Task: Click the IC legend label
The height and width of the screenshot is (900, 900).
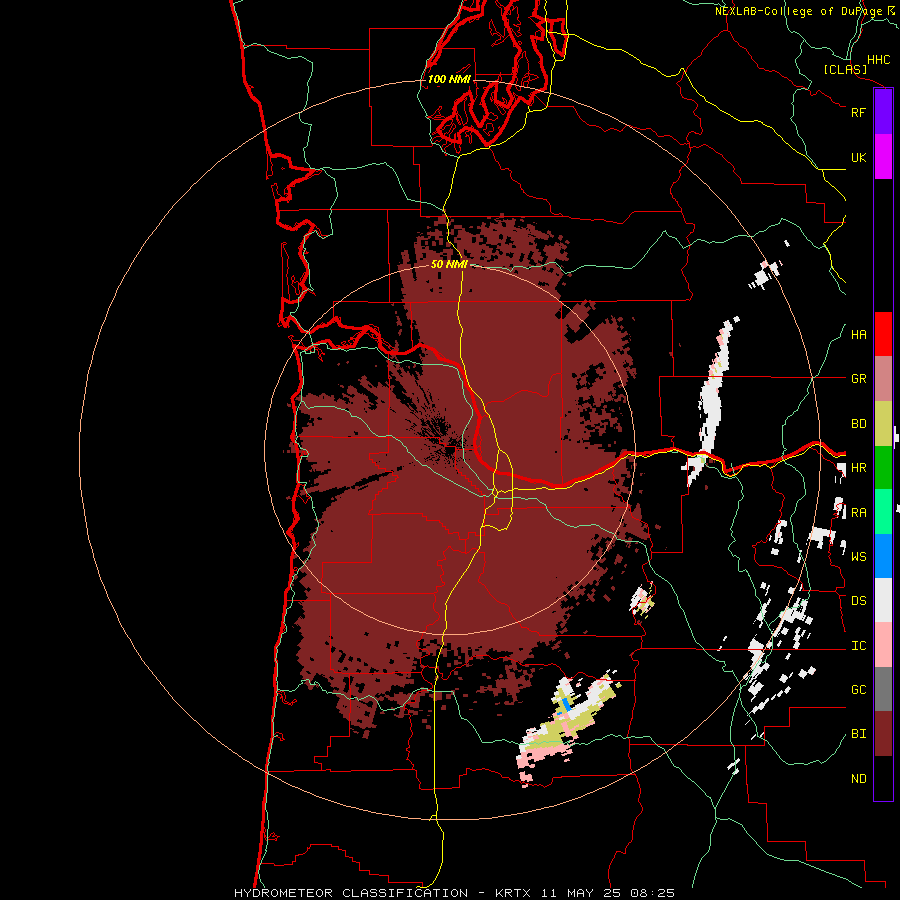Action: (858, 646)
